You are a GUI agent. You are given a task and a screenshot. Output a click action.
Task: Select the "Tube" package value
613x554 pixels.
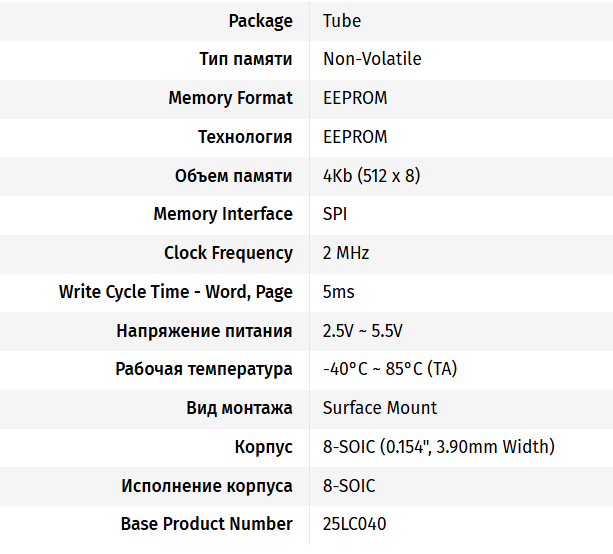[x=342, y=20]
